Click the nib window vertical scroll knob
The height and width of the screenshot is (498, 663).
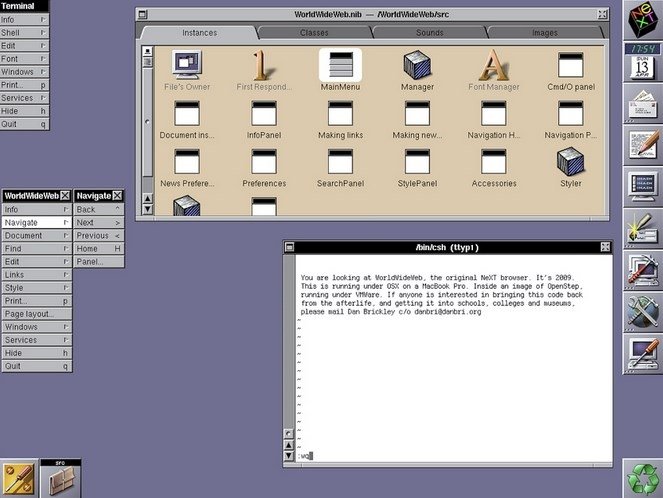(148, 122)
